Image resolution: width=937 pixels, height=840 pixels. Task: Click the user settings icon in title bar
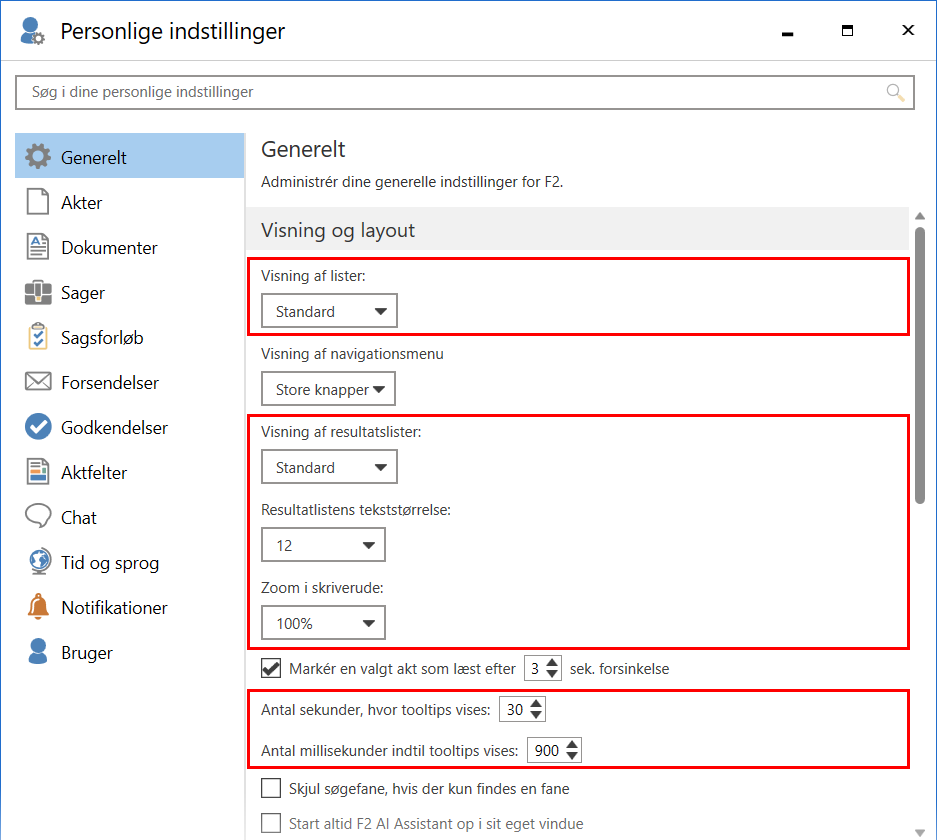pyautogui.click(x=32, y=31)
